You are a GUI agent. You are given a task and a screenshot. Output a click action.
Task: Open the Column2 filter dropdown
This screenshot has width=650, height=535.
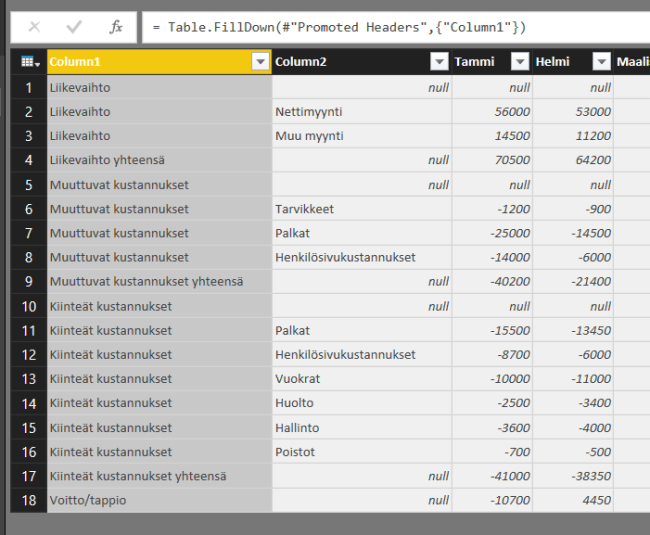439,62
